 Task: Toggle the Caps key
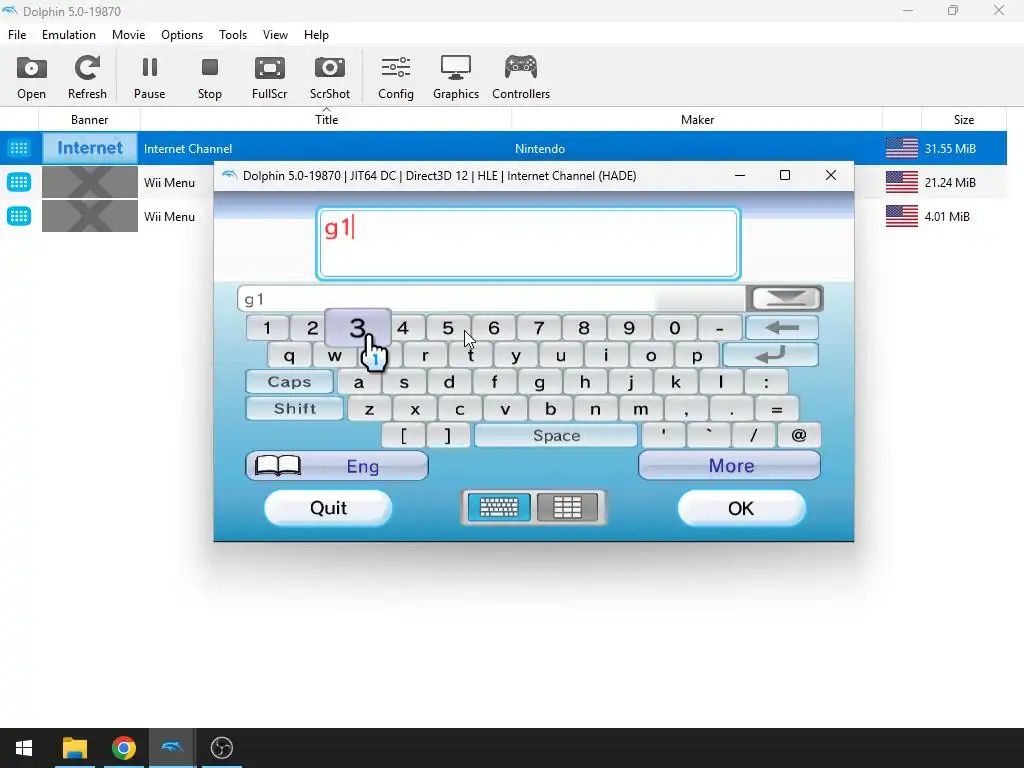(289, 381)
